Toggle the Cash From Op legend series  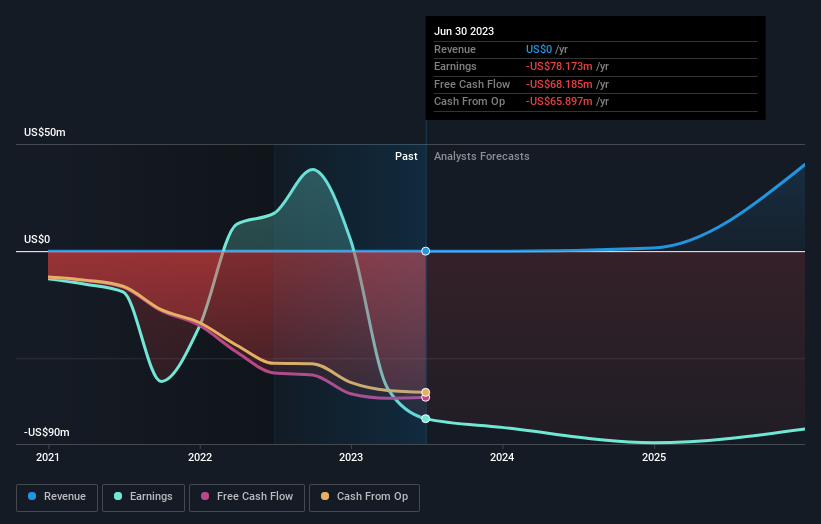coord(364,497)
